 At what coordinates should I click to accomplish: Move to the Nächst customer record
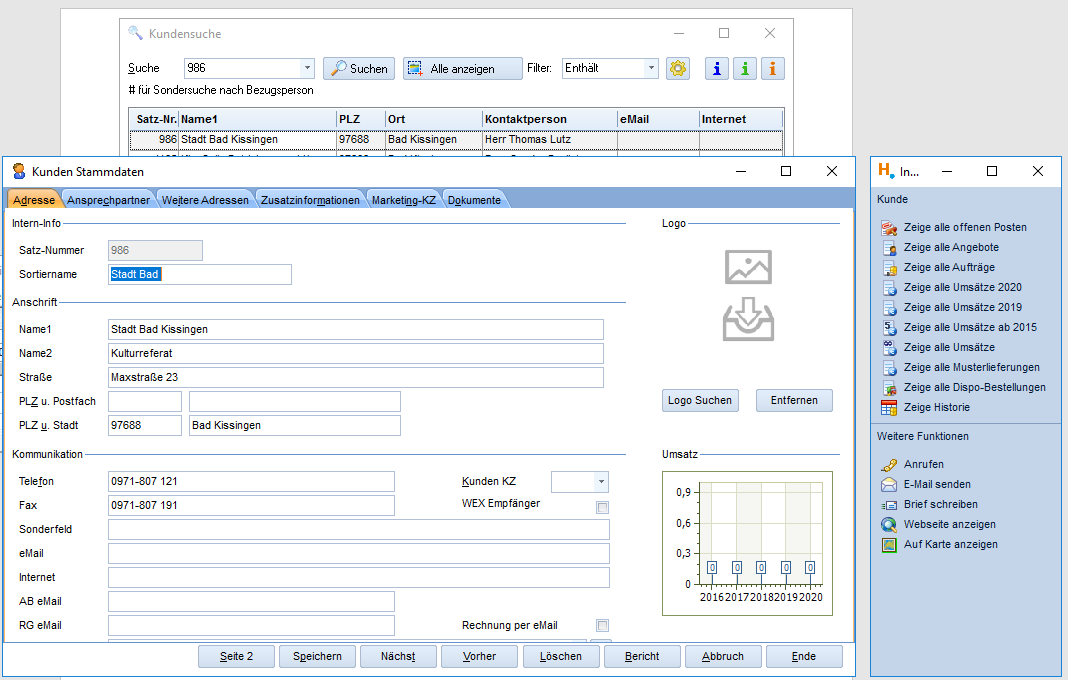[398, 656]
